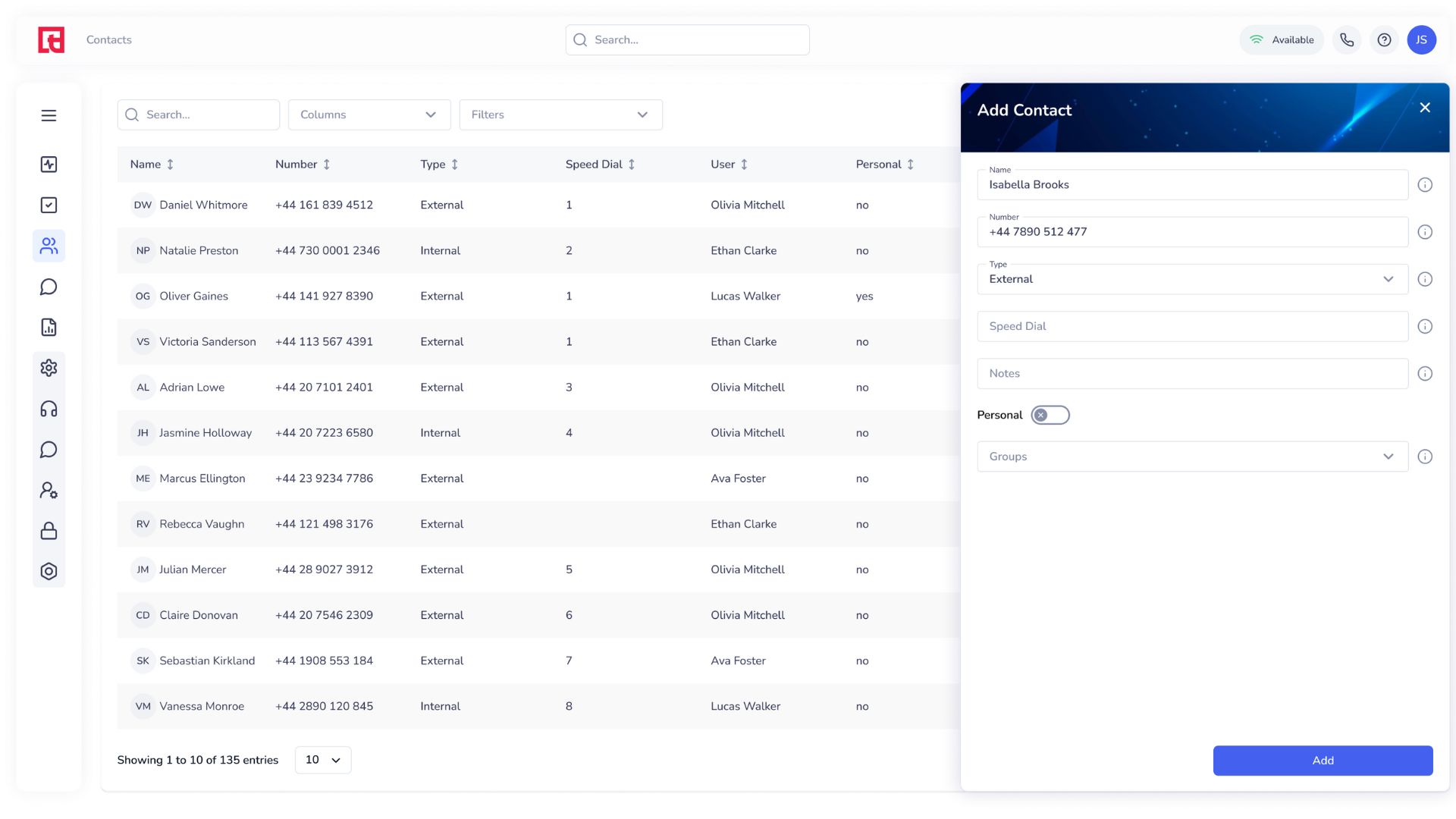The height and width of the screenshot is (819, 1456).
Task: Select the activity monitor sidebar icon
Action: (49, 164)
